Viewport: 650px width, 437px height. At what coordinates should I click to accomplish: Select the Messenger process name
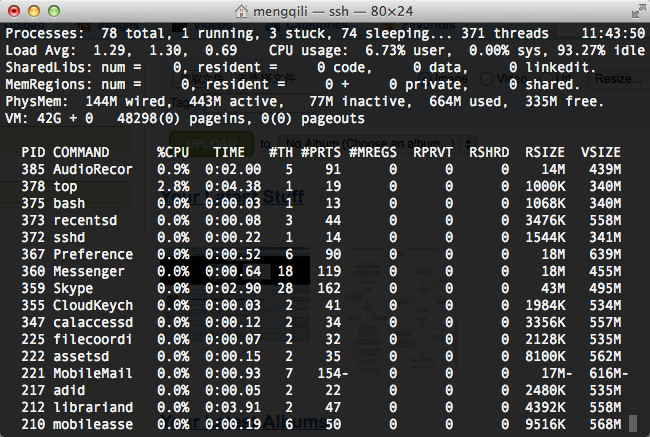[x=89, y=271]
